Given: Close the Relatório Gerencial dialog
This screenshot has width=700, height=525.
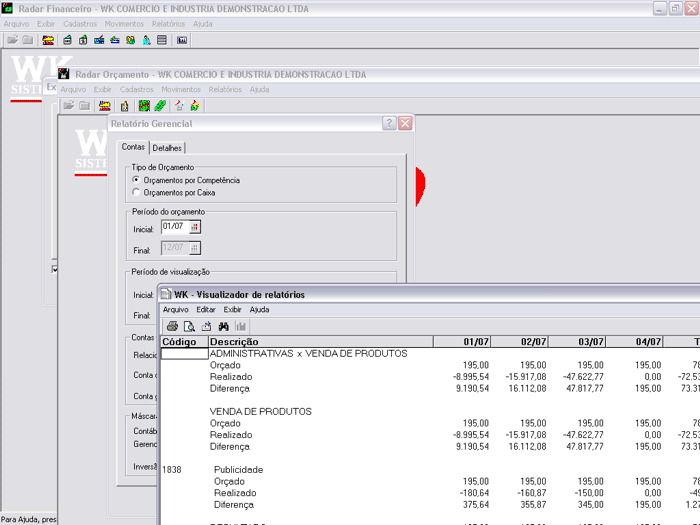Looking at the screenshot, I should [x=405, y=123].
